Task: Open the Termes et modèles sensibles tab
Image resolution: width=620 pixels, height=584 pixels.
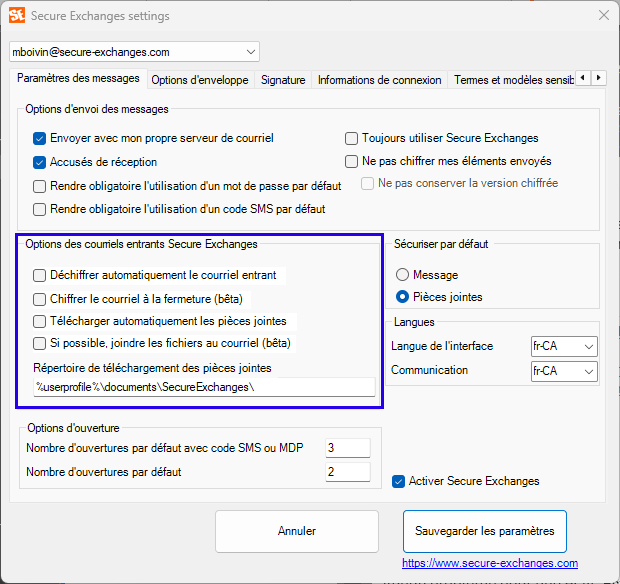Action: coord(513,80)
